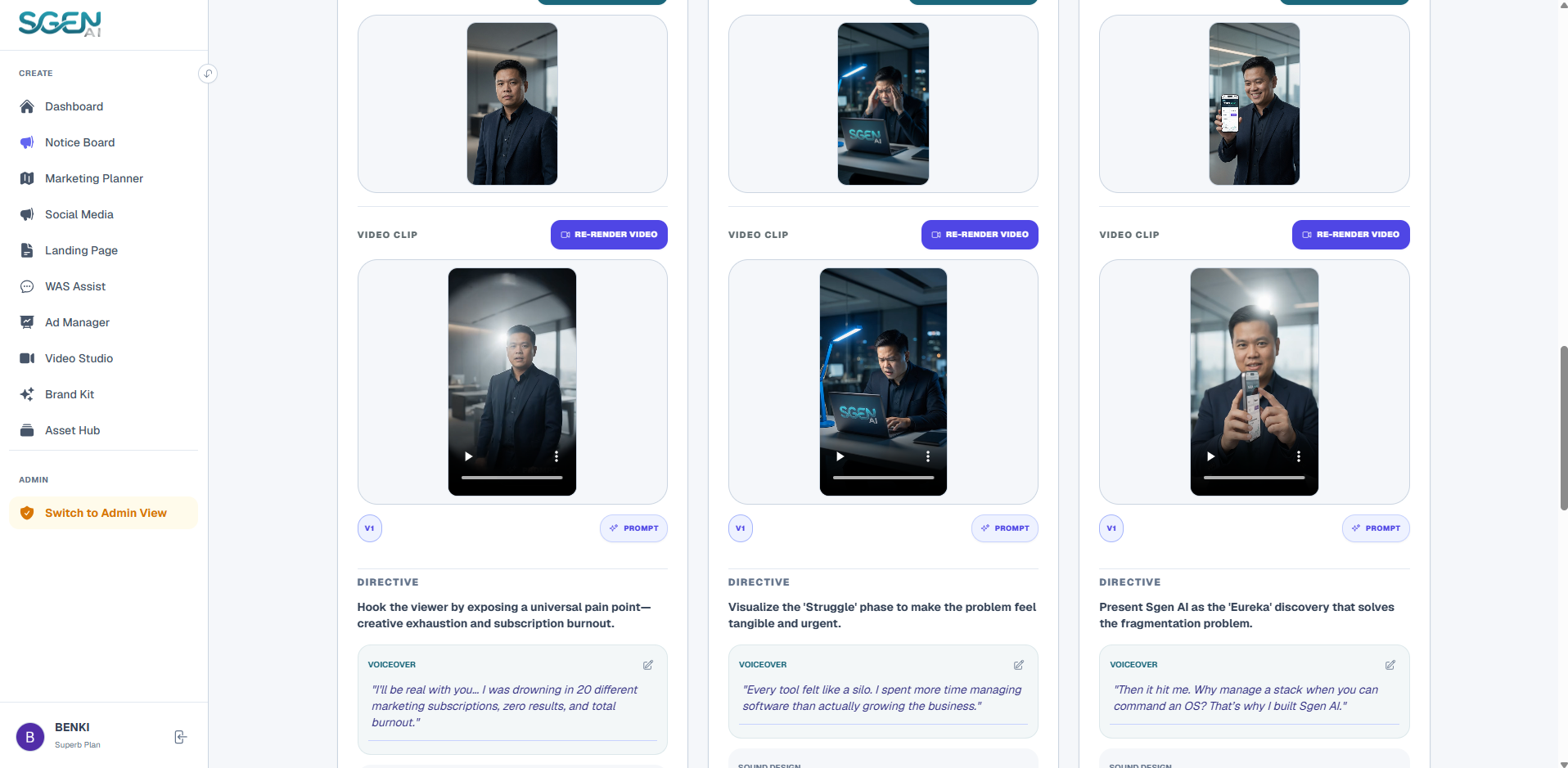This screenshot has width=1568, height=768.
Task: Show prompt for the first video clip
Action: pos(633,528)
